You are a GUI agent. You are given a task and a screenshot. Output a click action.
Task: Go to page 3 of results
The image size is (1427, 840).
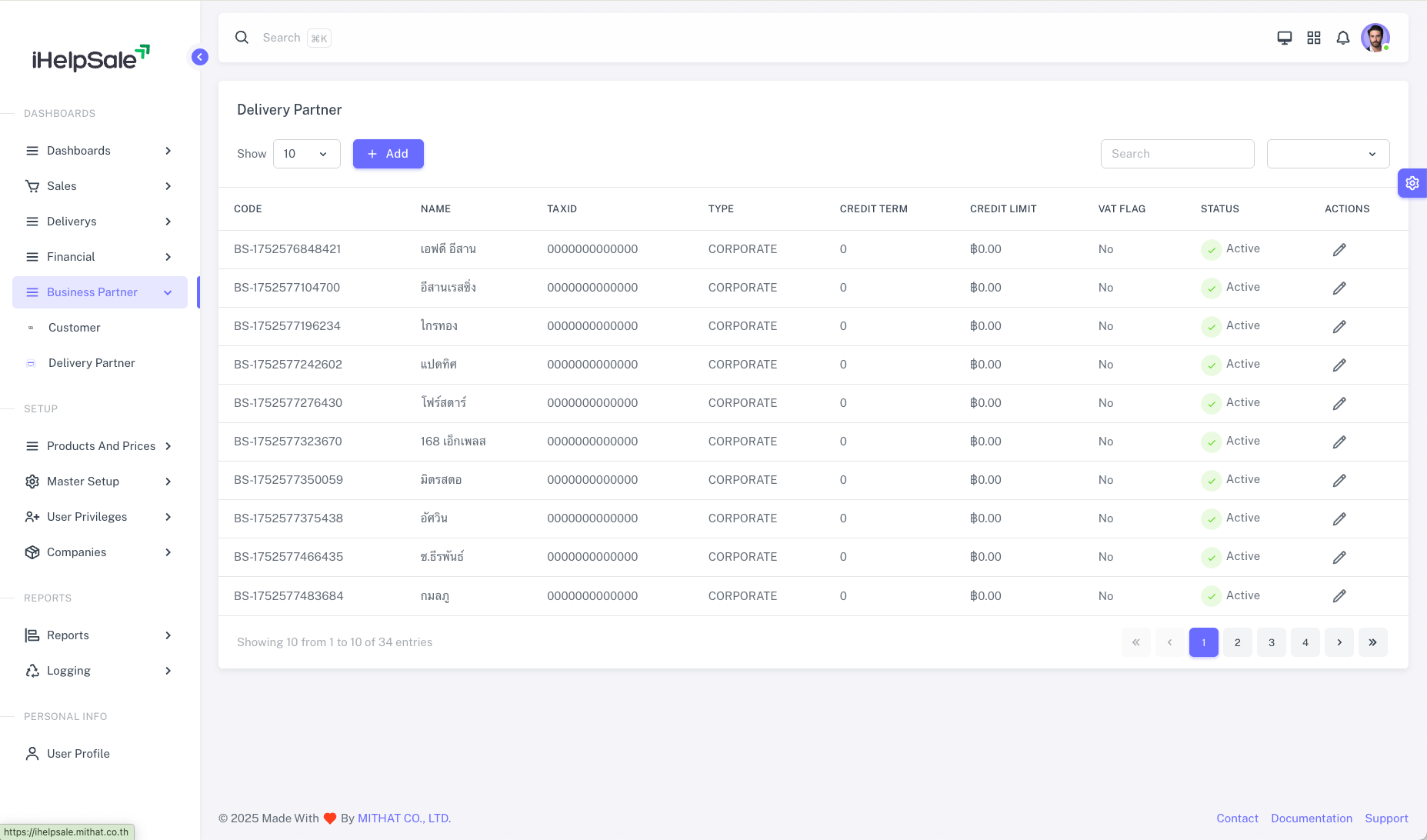point(1271,642)
